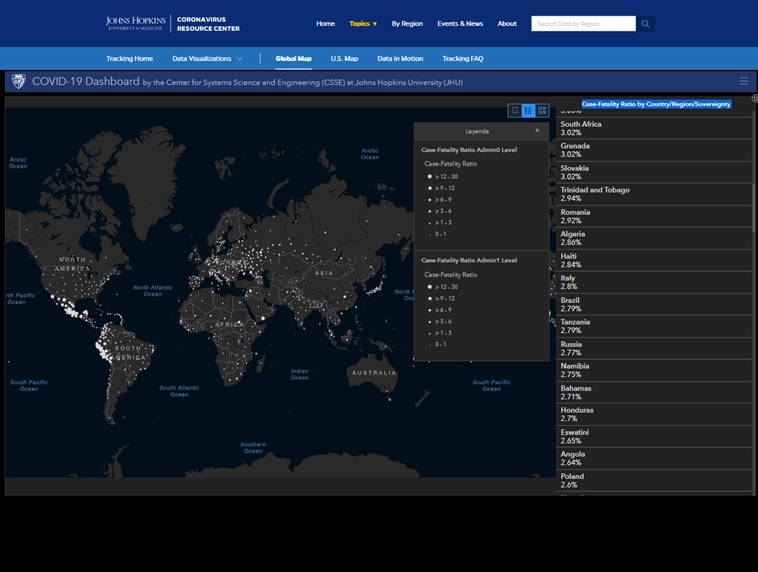This screenshot has height=572, width=758.
Task: Open Events & News page
Action: 460,24
